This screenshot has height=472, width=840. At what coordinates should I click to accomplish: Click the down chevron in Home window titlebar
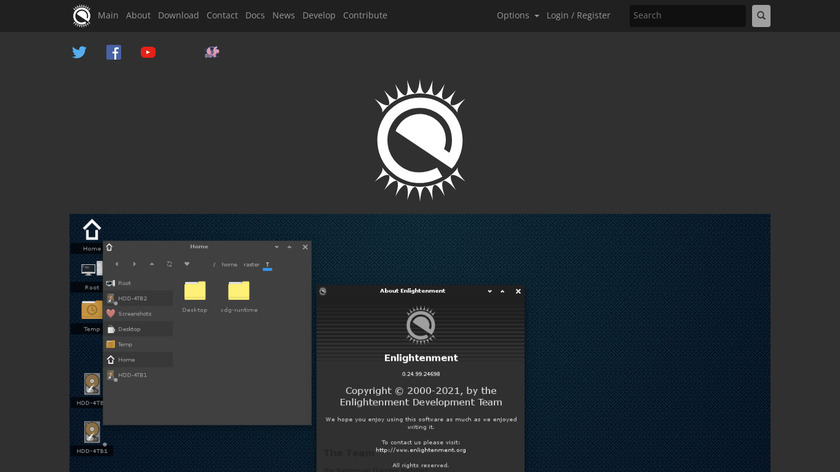pos(276,247)
